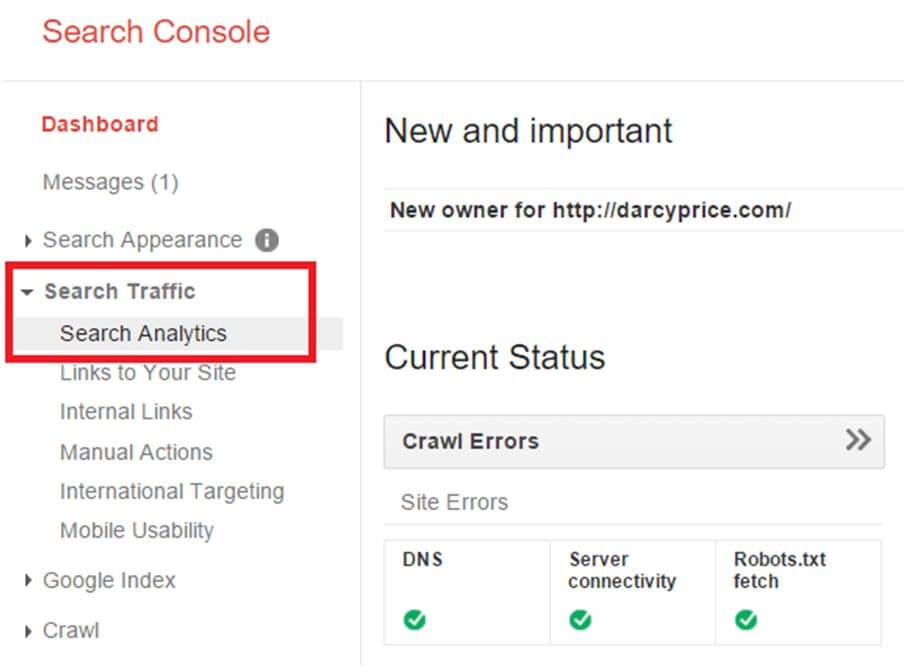
Task: Expand the Search Appearance section arrow
Action: coord(28,241)
